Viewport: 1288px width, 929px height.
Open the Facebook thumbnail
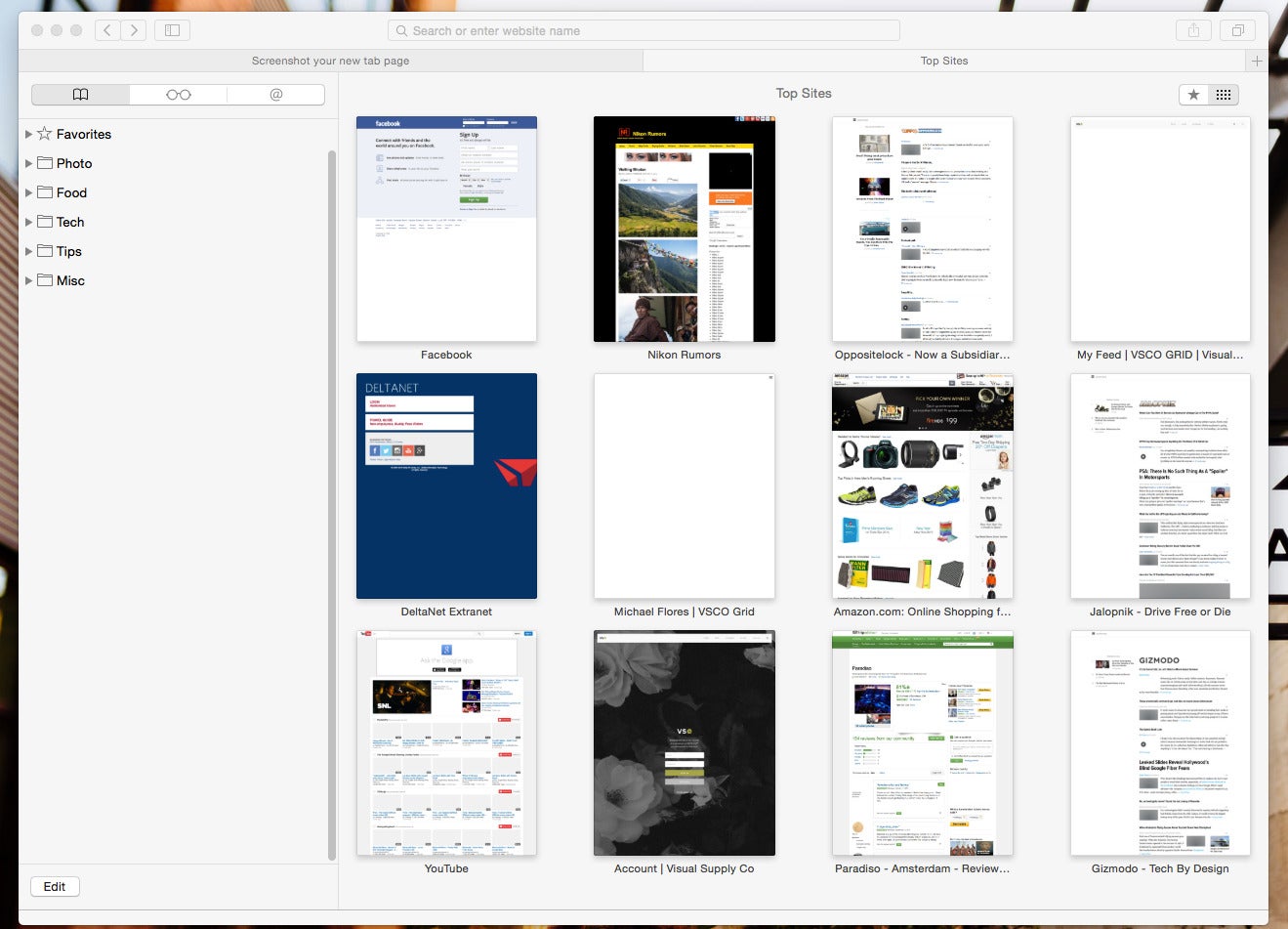[x=446, y=230]
